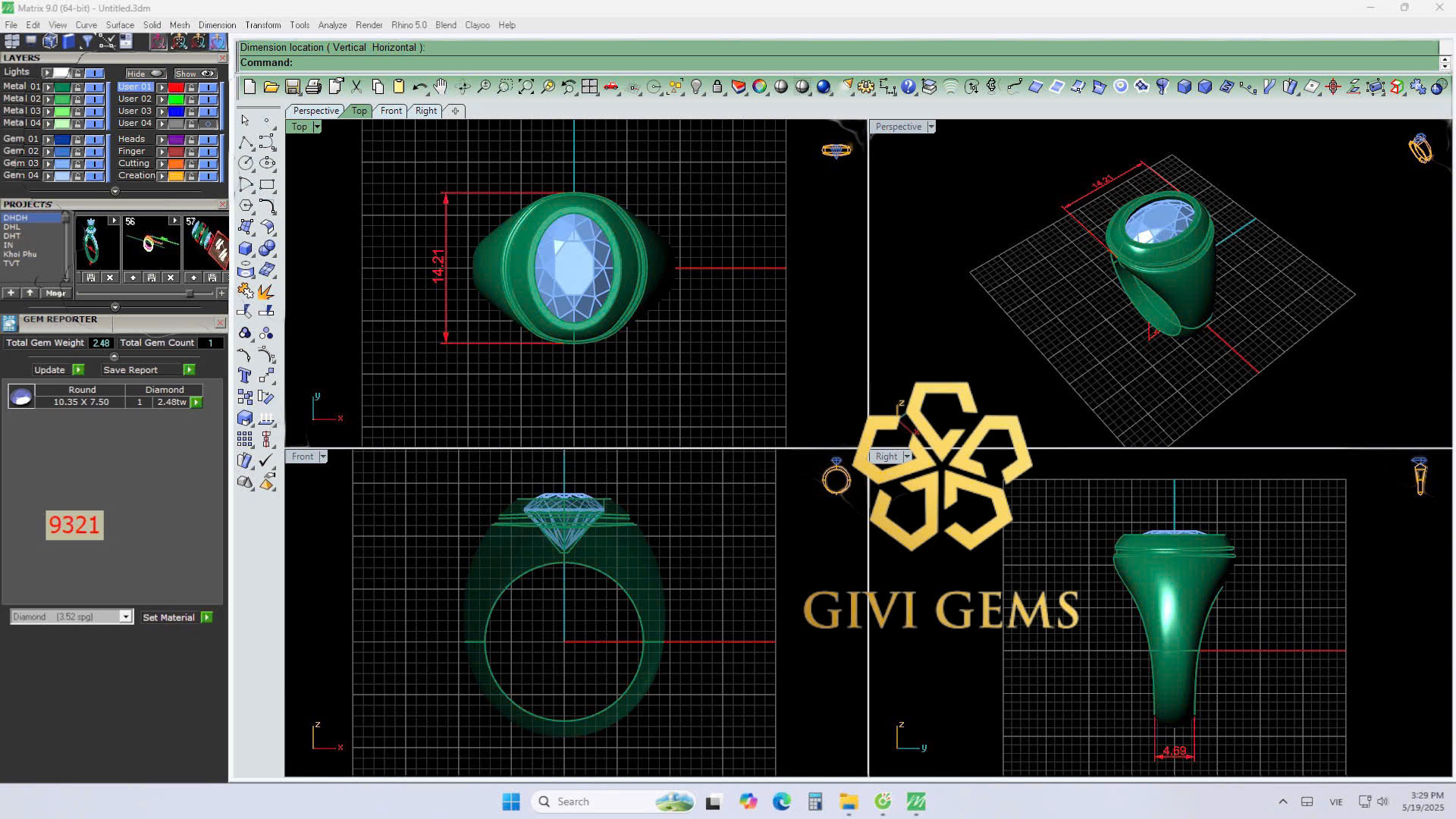
Task: Click the Mngr button in Projects
Action: click(55, 293)
